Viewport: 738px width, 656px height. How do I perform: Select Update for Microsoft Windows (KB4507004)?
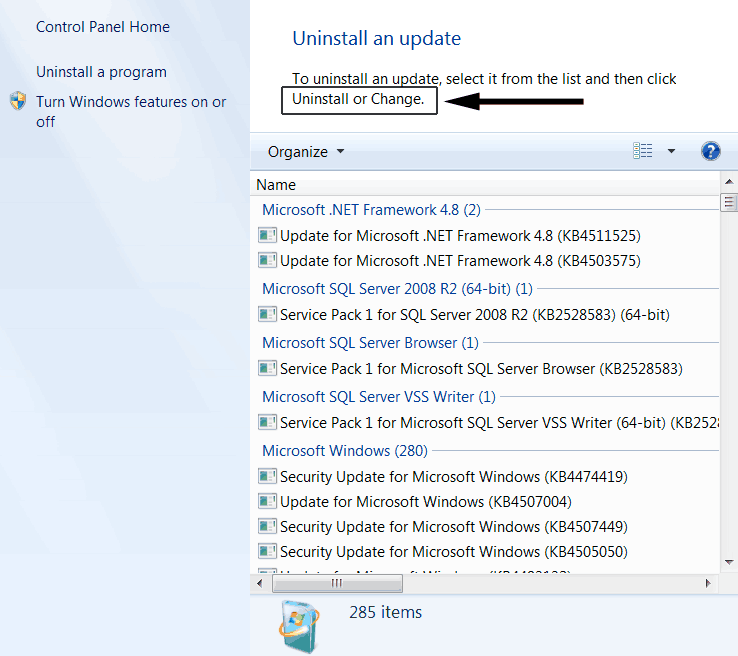425,502
